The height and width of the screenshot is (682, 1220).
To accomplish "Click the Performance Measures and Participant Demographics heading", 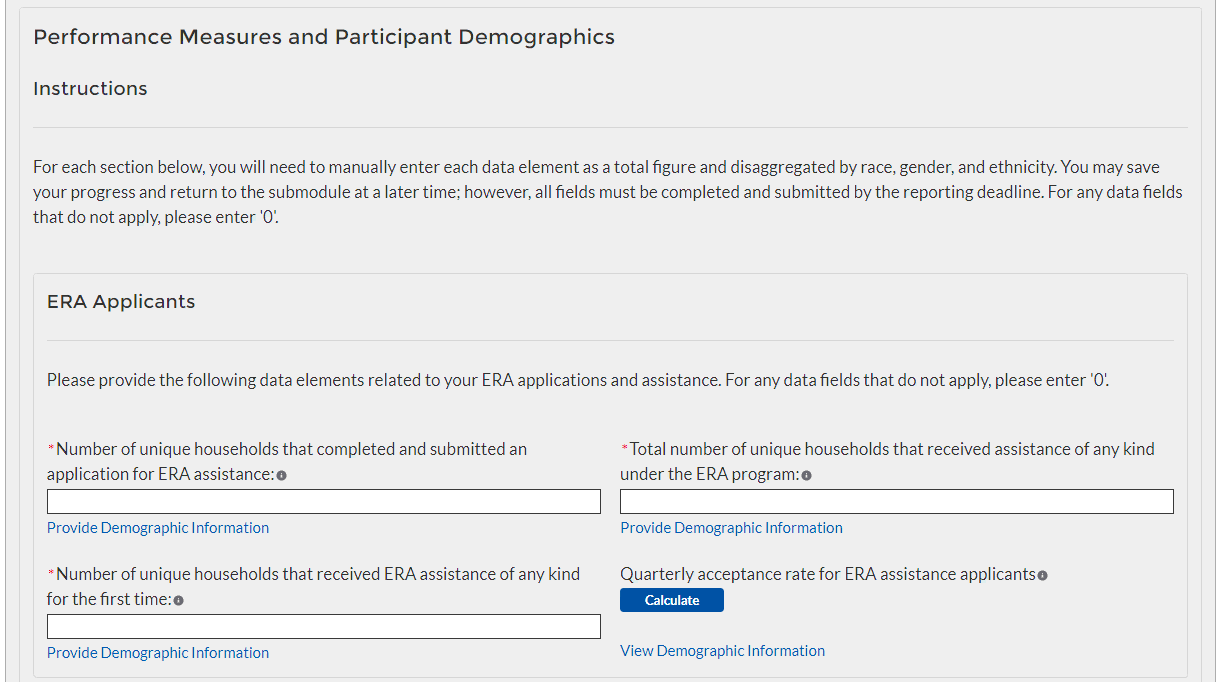I will click(324, 37).
